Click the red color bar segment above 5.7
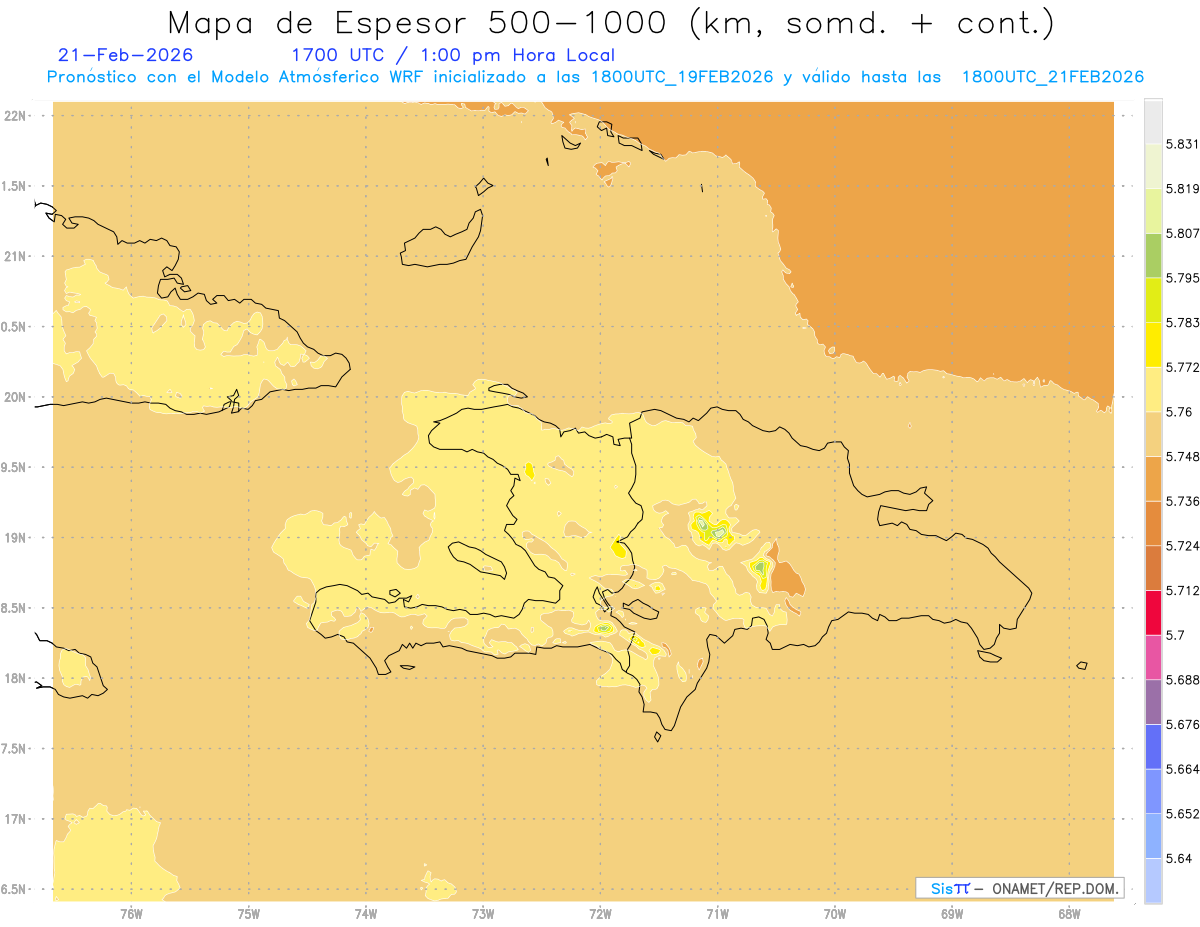Image resolution: width=1200 pixels, height=927 pixels. (x=1153, y=612)
